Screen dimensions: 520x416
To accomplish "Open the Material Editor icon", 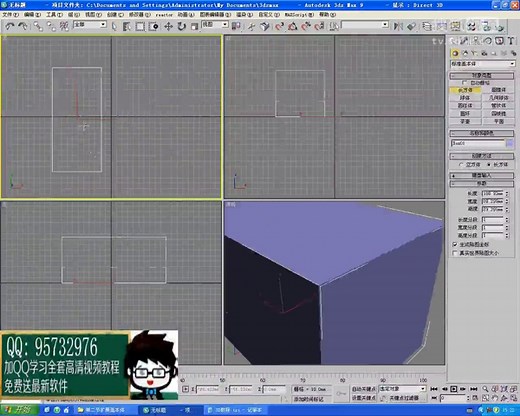I will (471, 26).
